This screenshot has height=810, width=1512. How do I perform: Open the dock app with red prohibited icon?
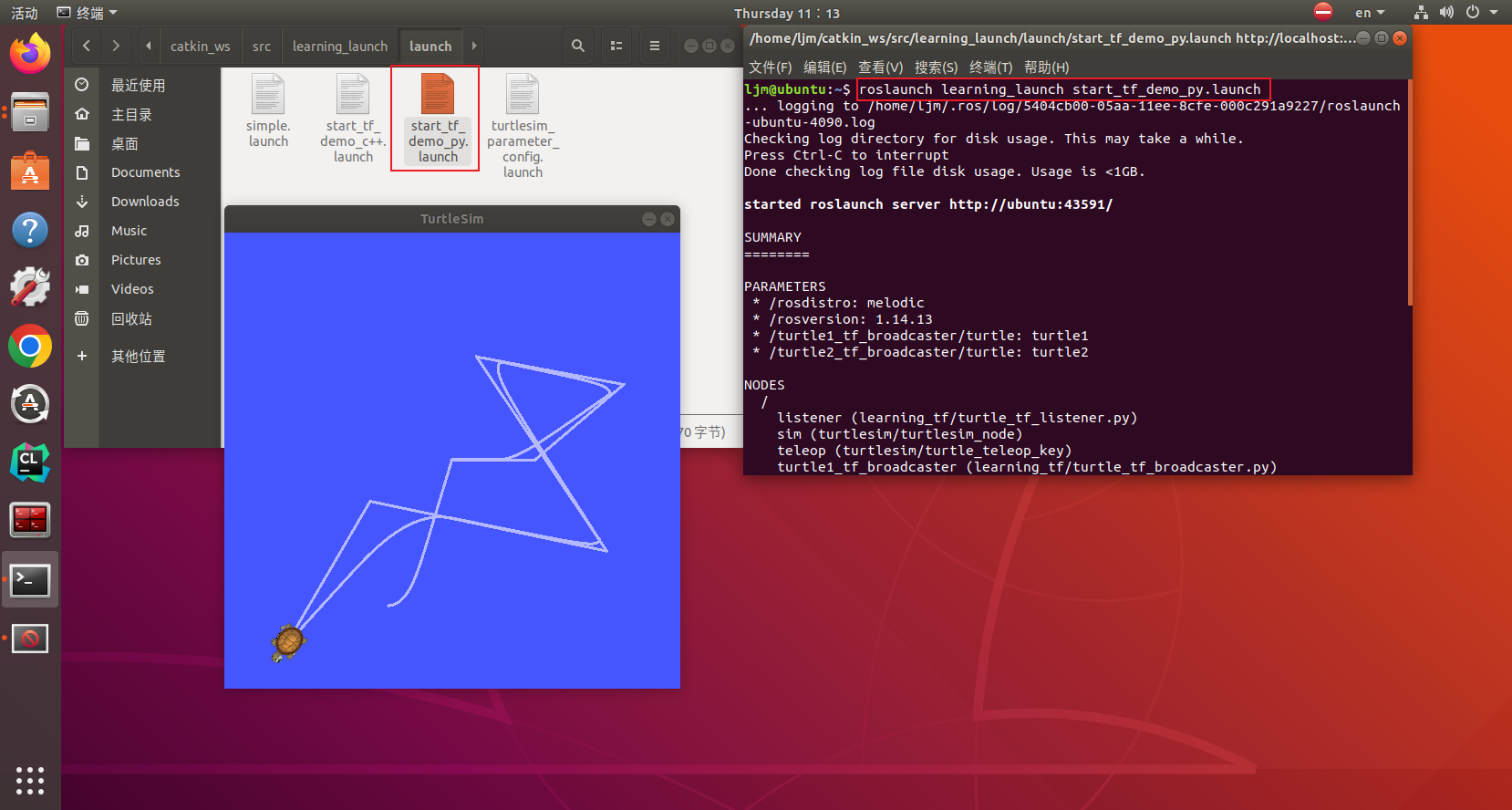tap(30, 639)
